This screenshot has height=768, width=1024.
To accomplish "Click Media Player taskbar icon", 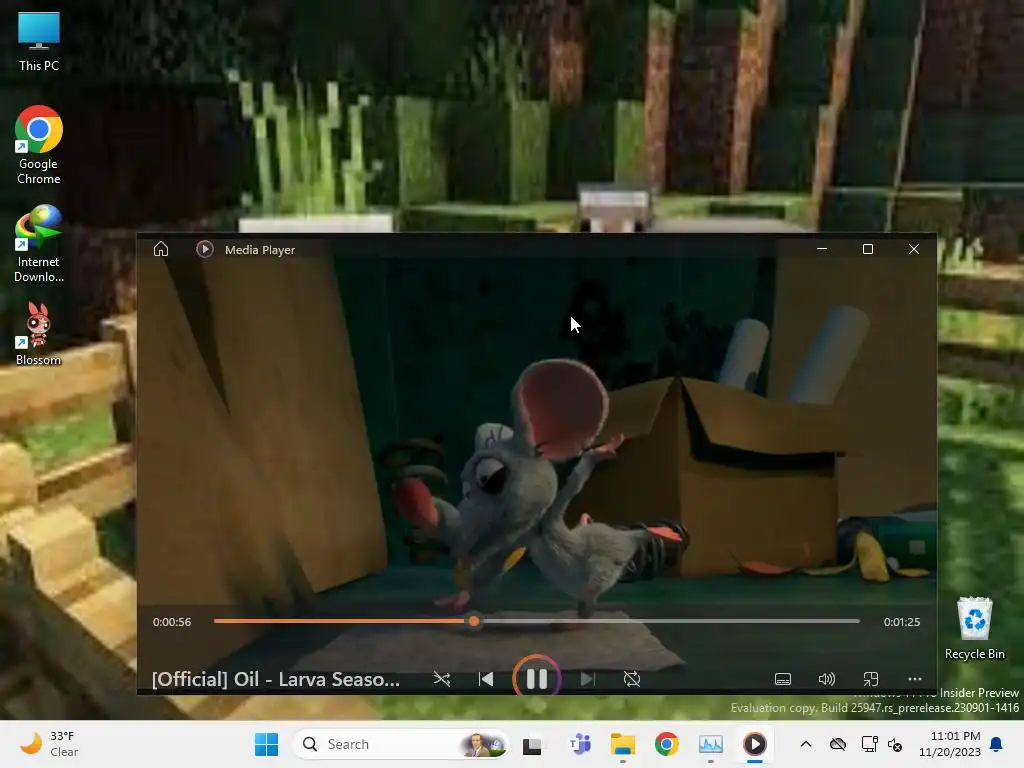I will (754, 744).
